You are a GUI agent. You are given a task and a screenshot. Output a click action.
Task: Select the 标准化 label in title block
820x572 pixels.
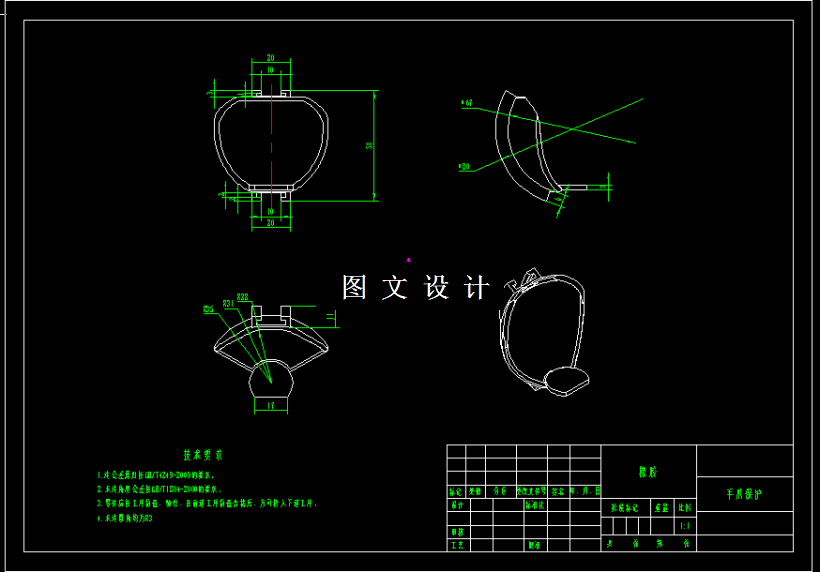click(x=534, y=505)
